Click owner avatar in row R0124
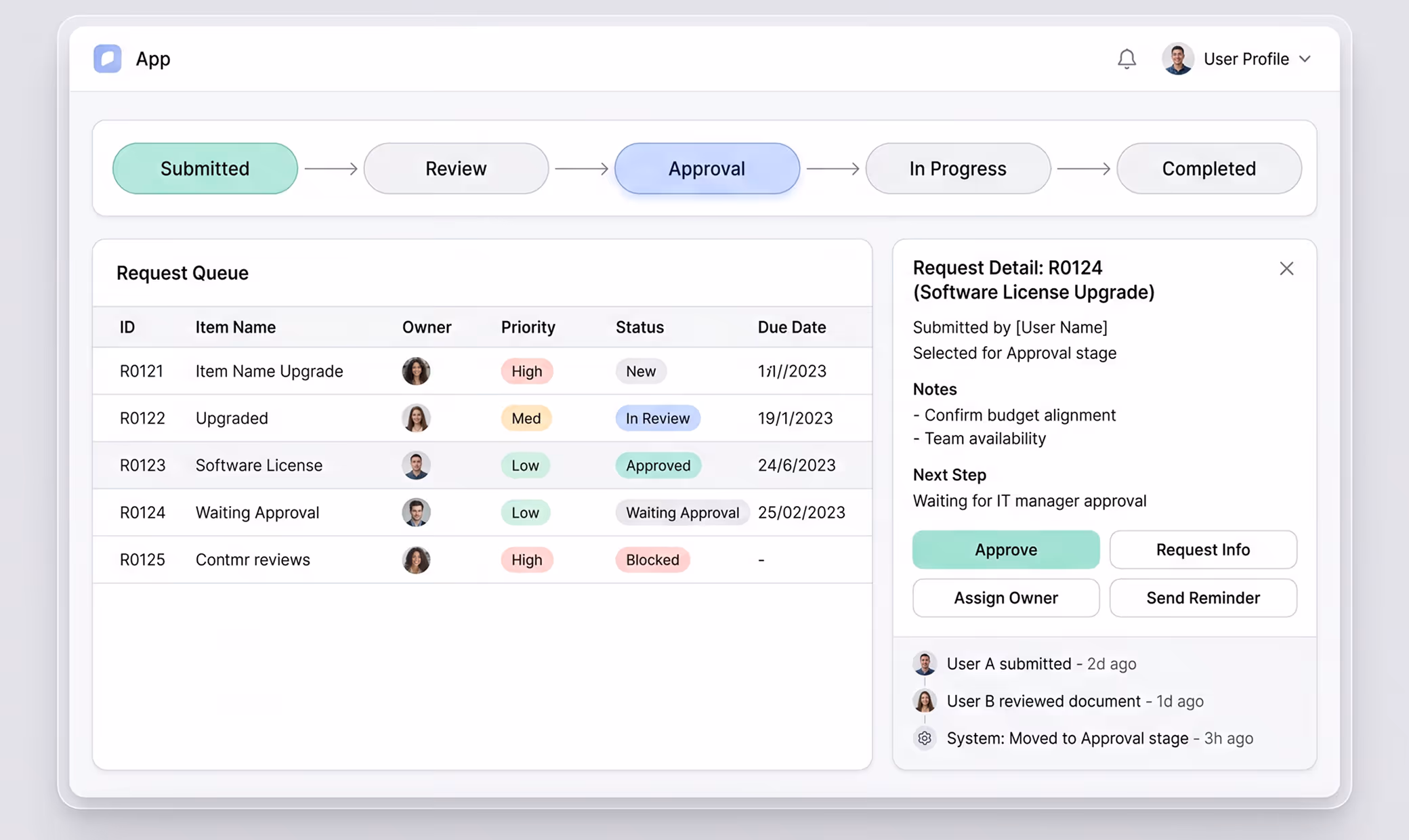 coord(416,512)
